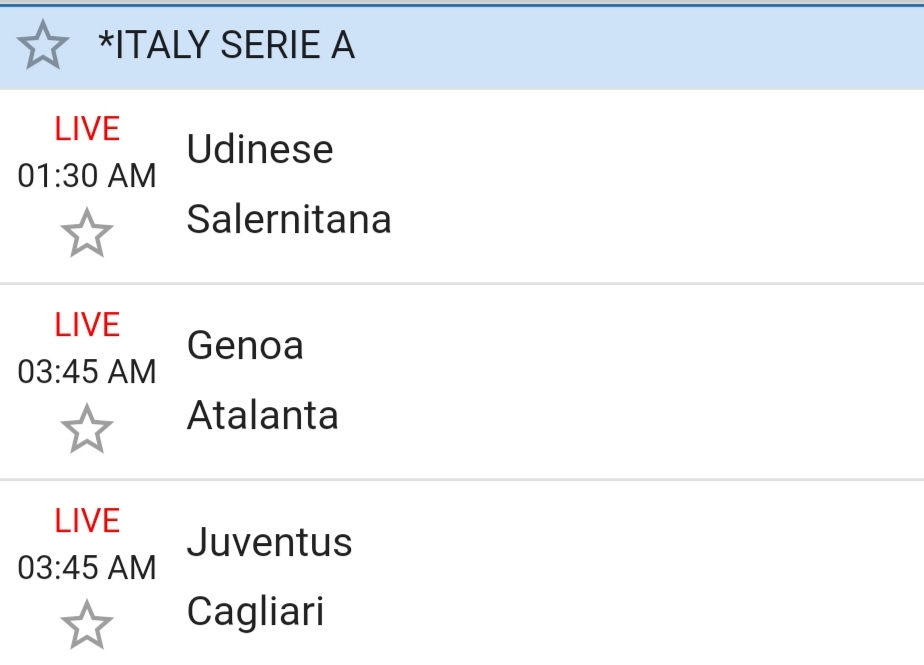The width and height of the screenshot is (924, 665).
Task: Click empty right side of Serie A header
Action: pyautogui.click(x=700, y=46)
